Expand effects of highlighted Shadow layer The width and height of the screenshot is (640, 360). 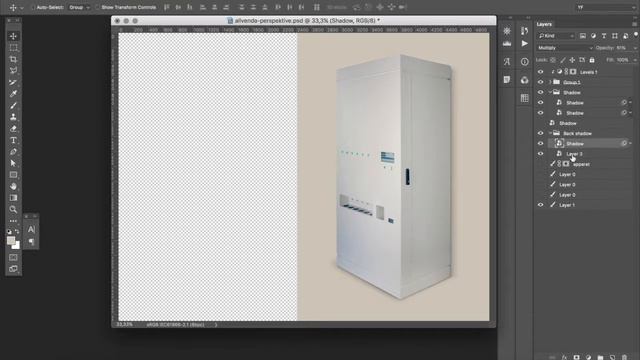coord(631,143)
